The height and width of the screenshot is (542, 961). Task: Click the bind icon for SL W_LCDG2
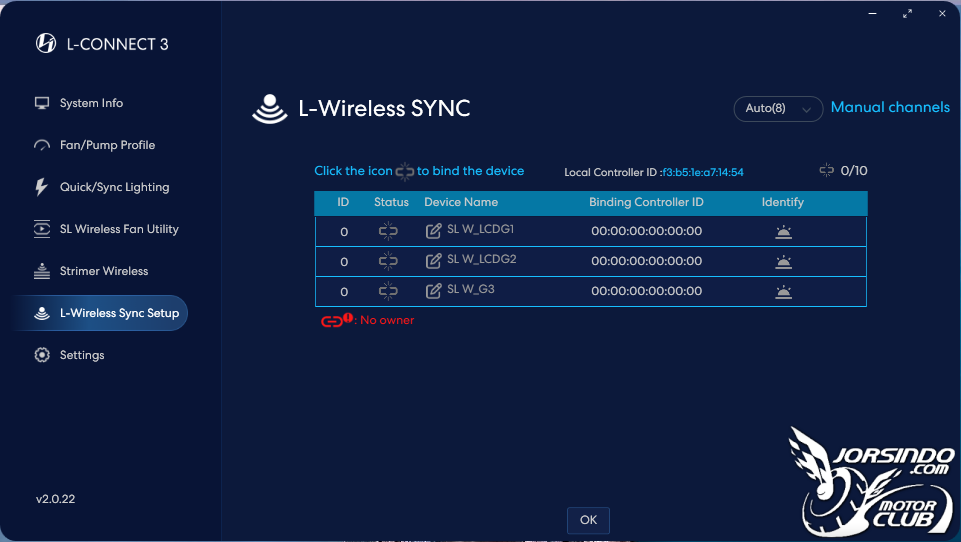pyautogui.click(x=388, y=261)
